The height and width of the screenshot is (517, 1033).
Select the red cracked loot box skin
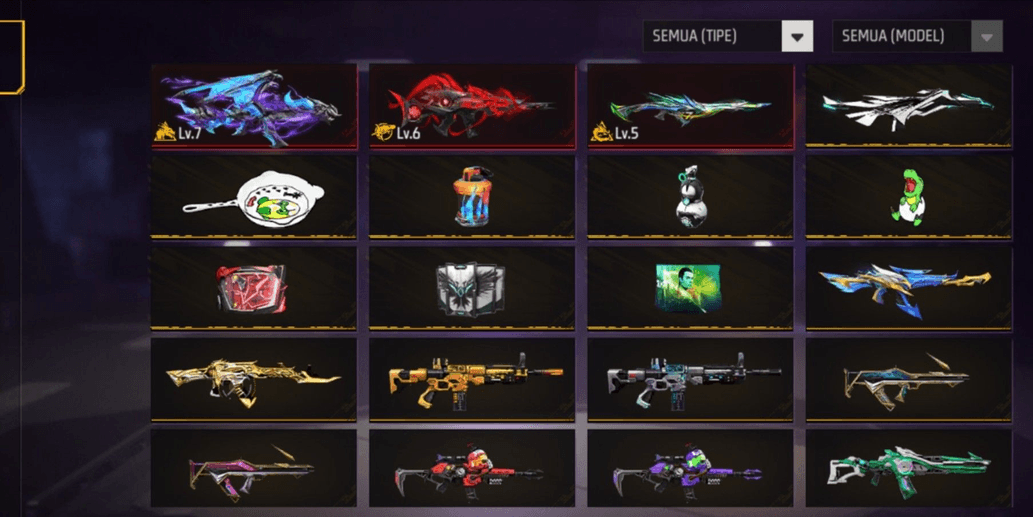coord(254,288)
